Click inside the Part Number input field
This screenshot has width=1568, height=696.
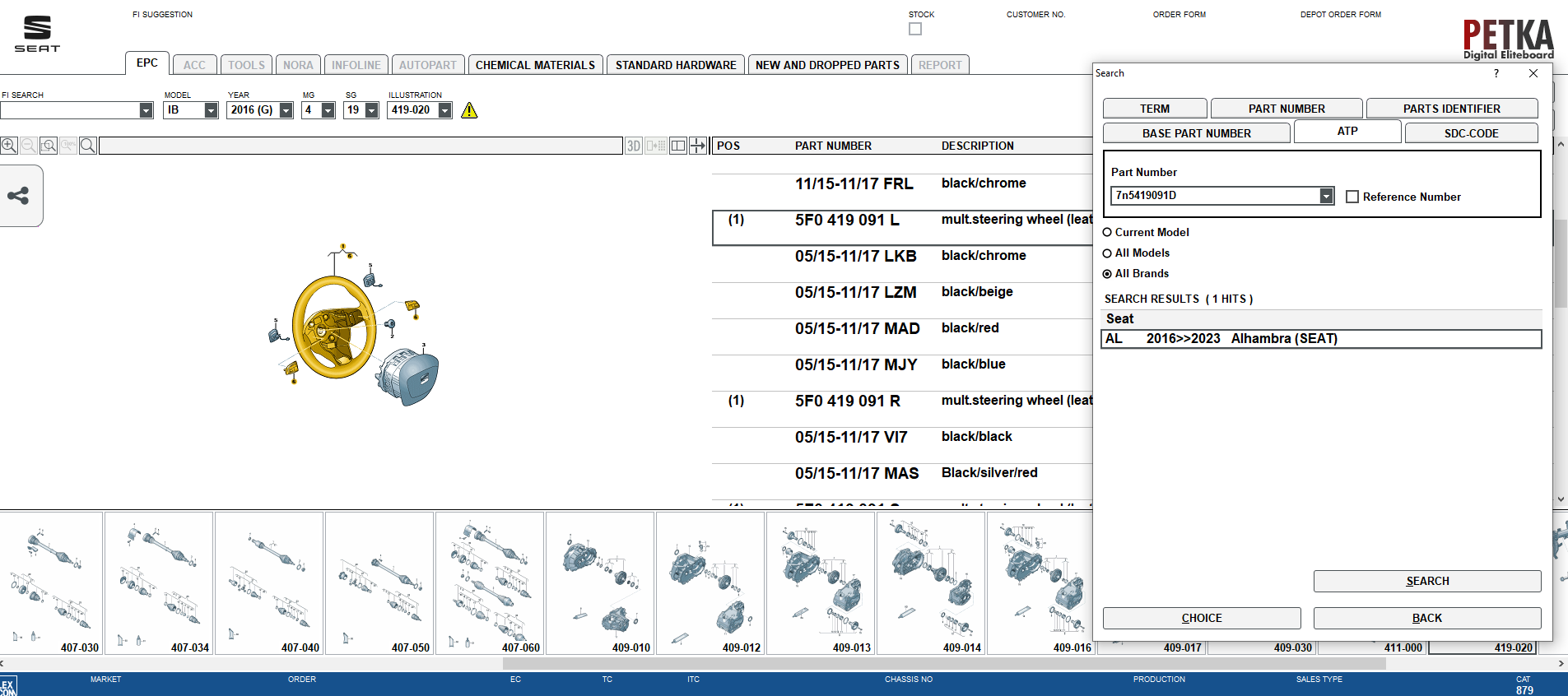coord(1215,196)
